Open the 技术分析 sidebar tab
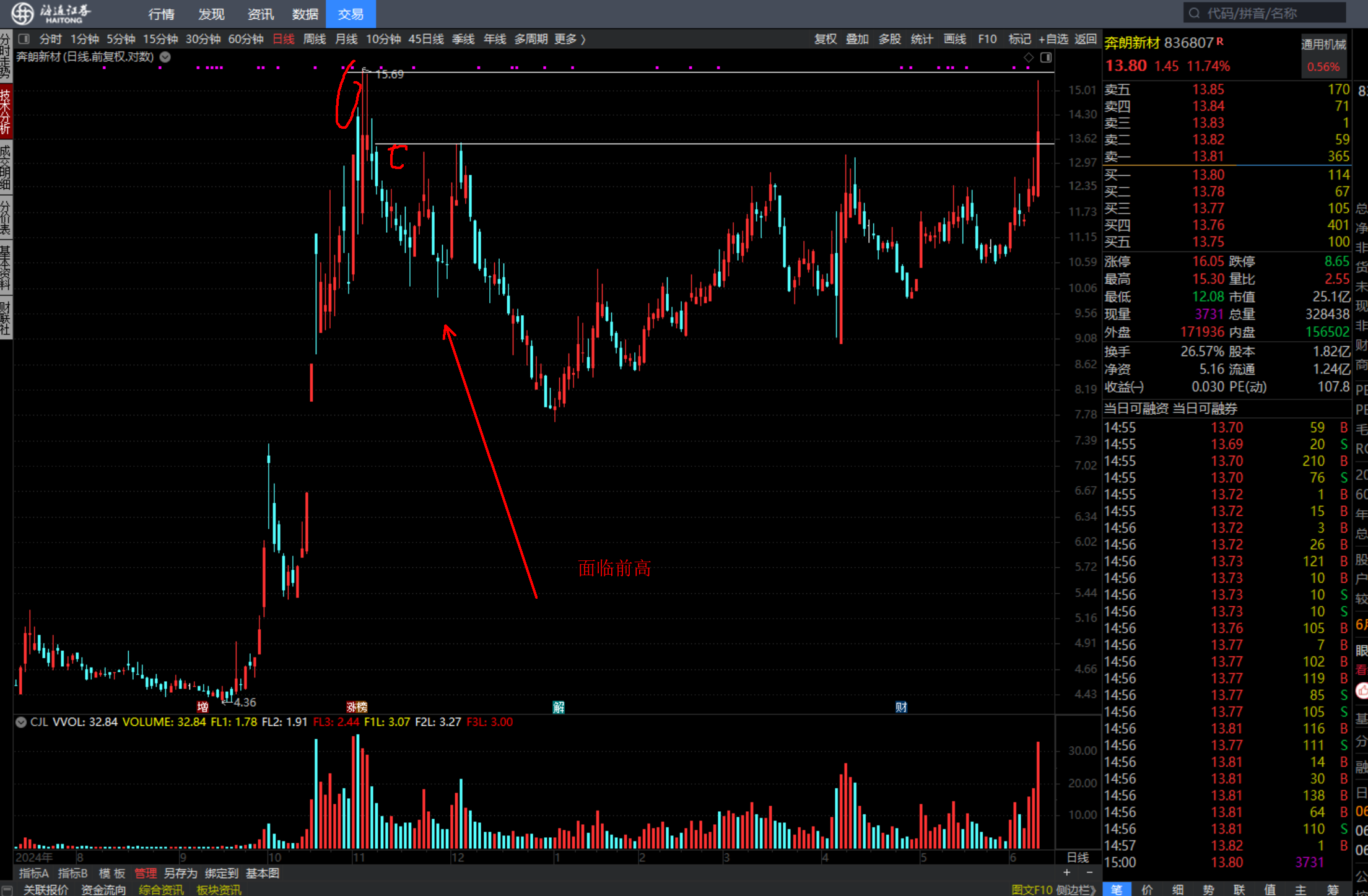1368x896 pixels. pyautogui.click(x=6, y=111)
